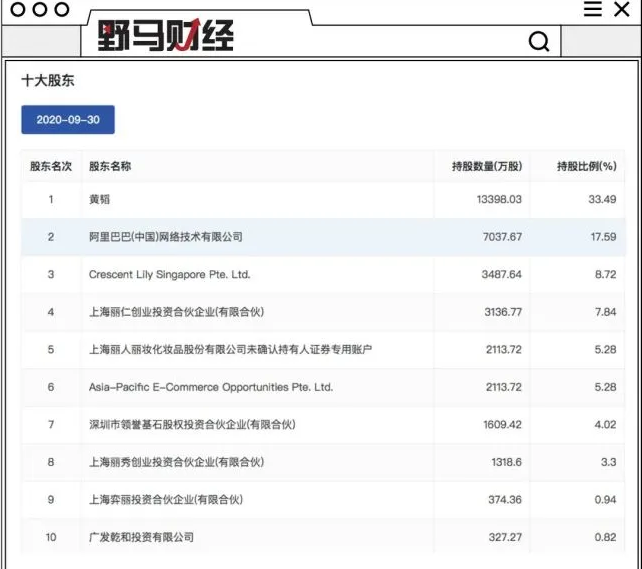
Task: Click share count 13398.03
Action: pyautogui.click(x=499, y=199)
